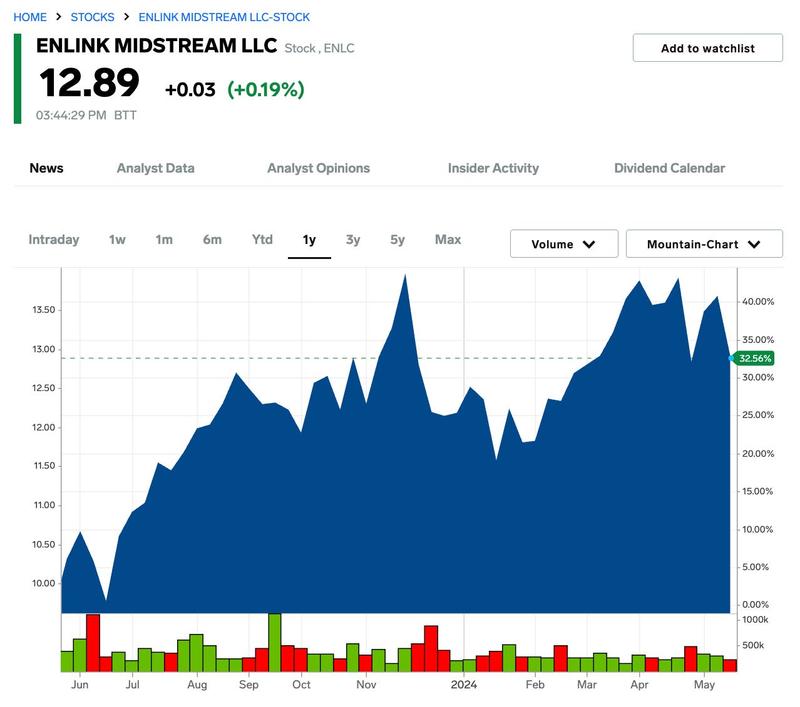Image resolution: width=800 pixels, height=707 pixels.
Task: Switch to the News tab
Action: pyautogui.click(x=46, y=168)
